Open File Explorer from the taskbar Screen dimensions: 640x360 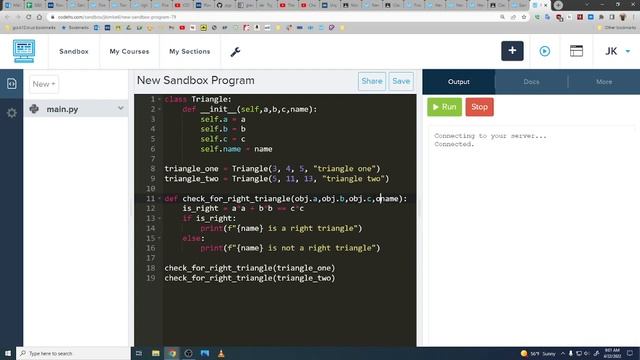pos(156,353)
